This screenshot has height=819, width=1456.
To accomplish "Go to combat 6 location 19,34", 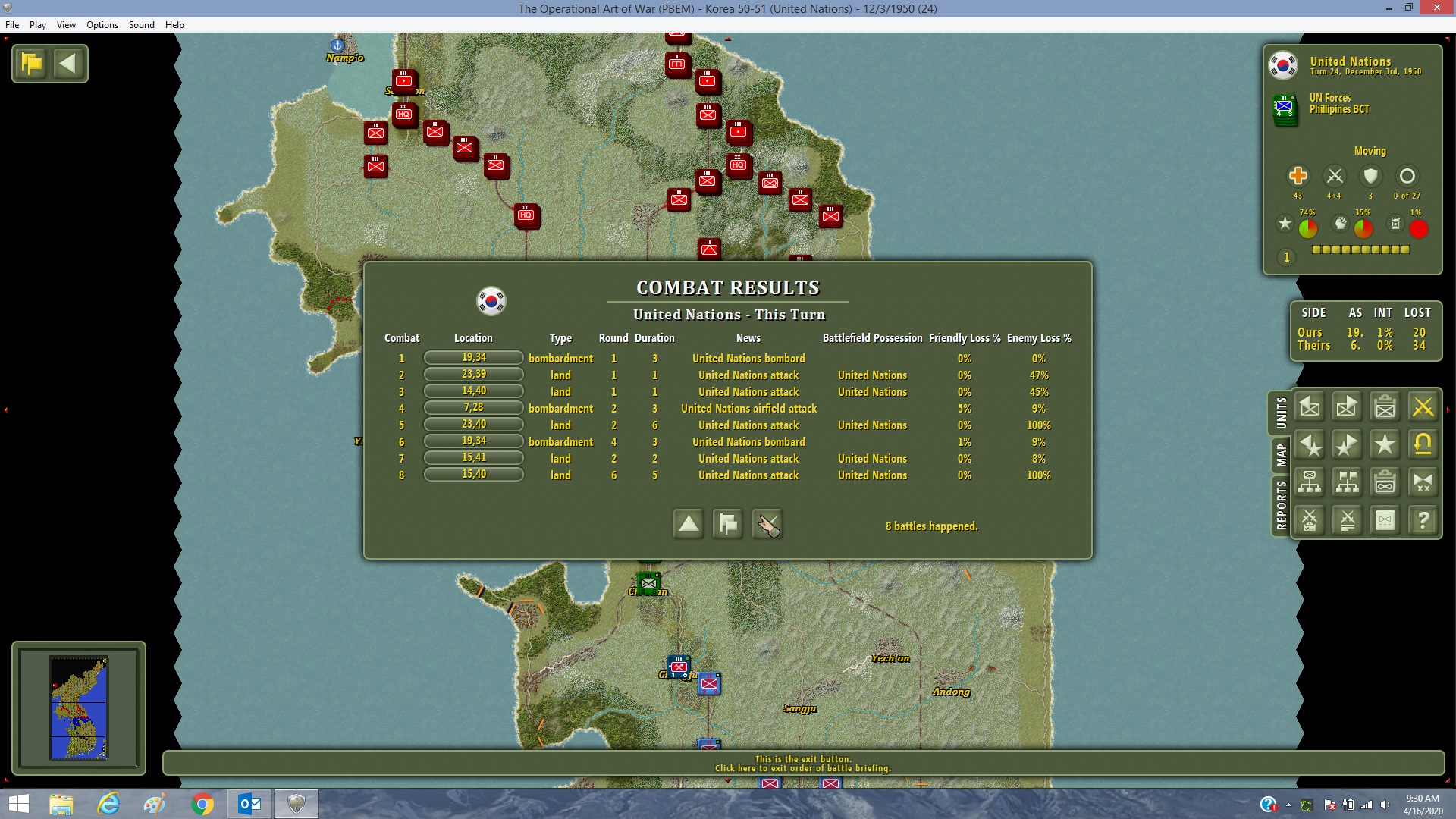I will (x=474, y=441).
